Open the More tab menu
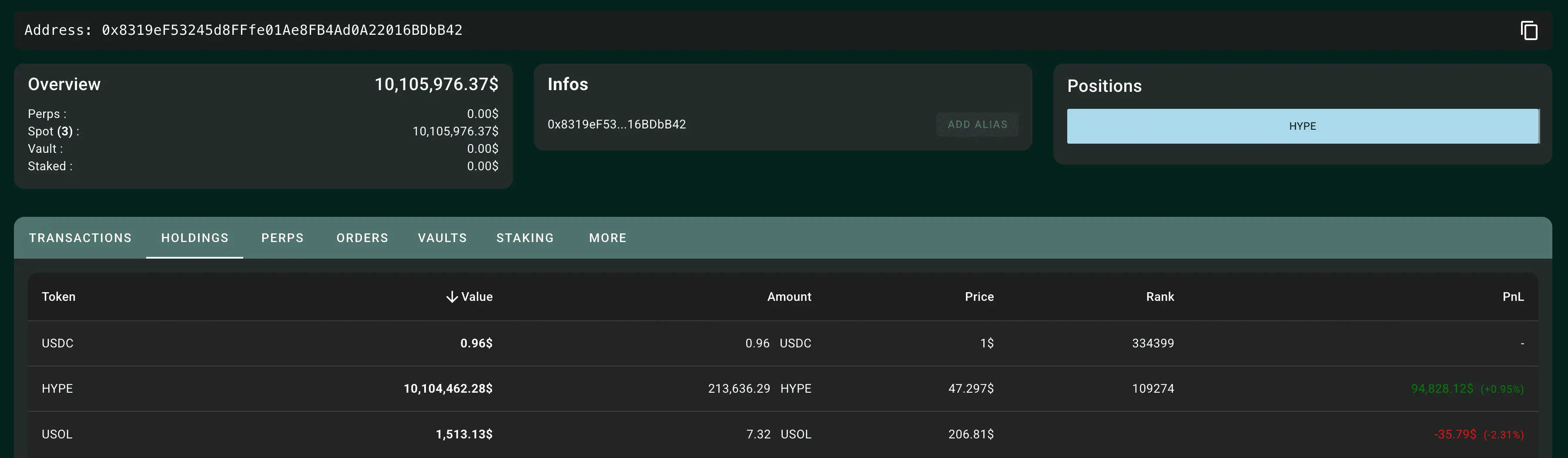 [x=607, y=238]
